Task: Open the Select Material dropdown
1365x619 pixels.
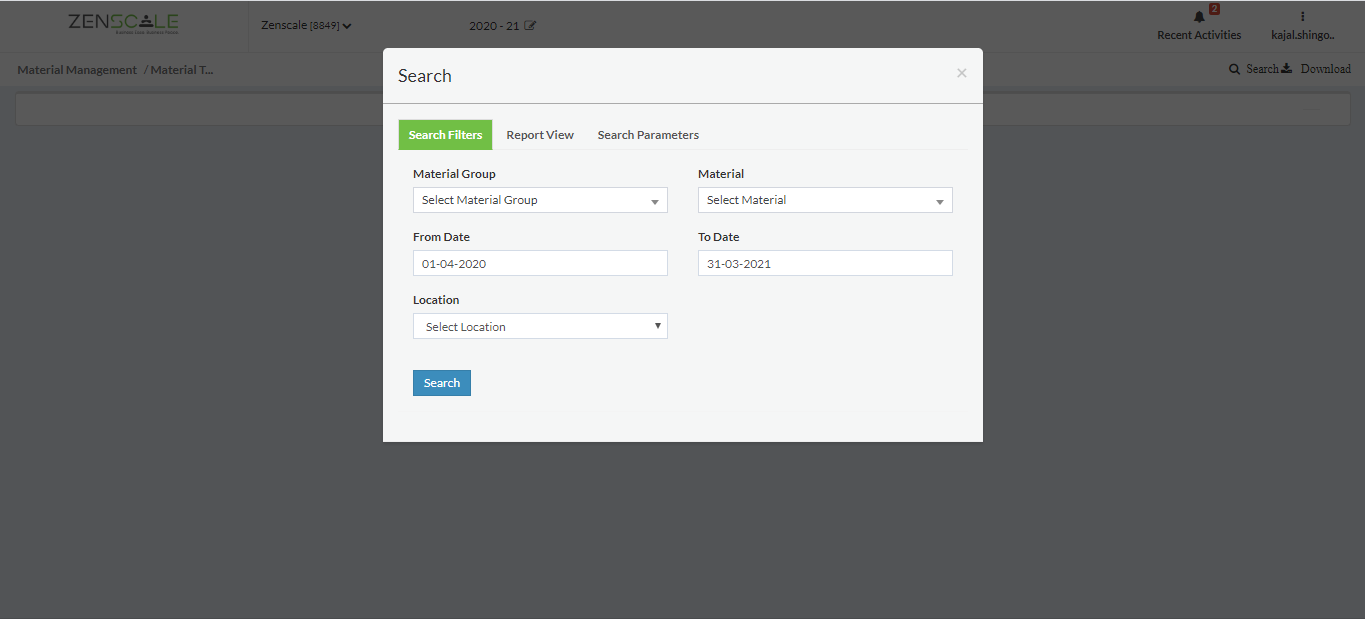Action: pyautogui.click(x=825, y=200)
